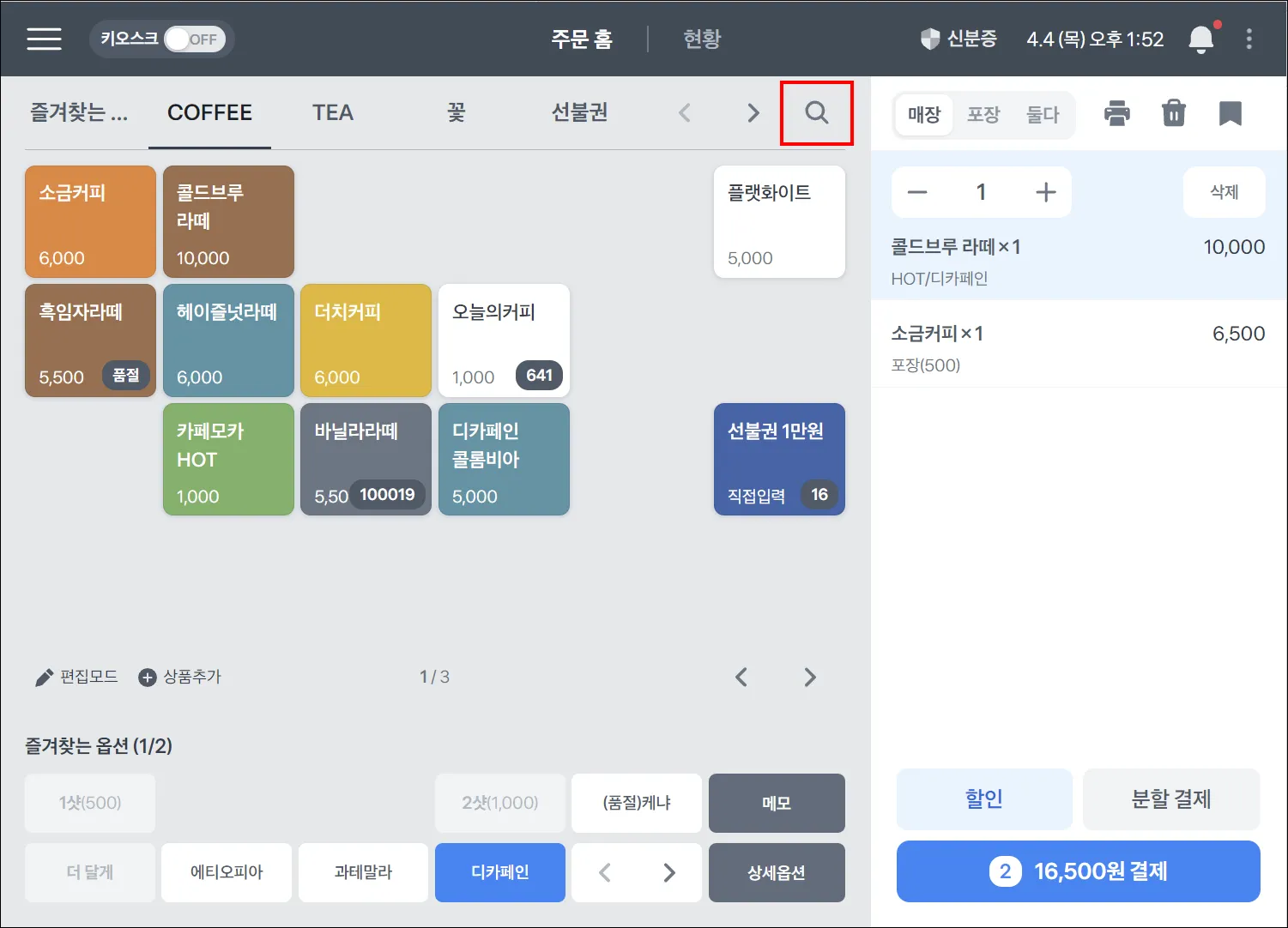Open the notification bell
Viewport: 1288px width, 928px height.
1201,39
